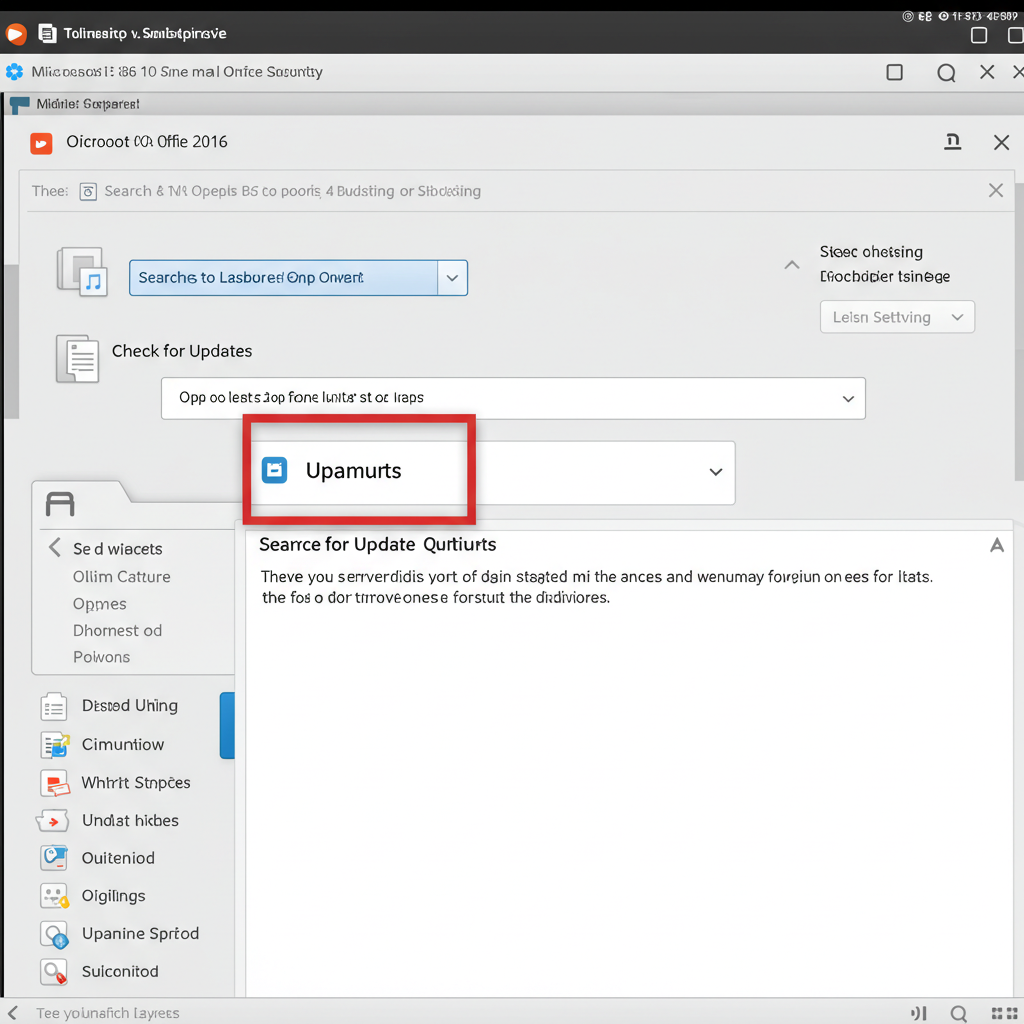
Task: Click the Check for Updates label
Action: coord(182,351)
